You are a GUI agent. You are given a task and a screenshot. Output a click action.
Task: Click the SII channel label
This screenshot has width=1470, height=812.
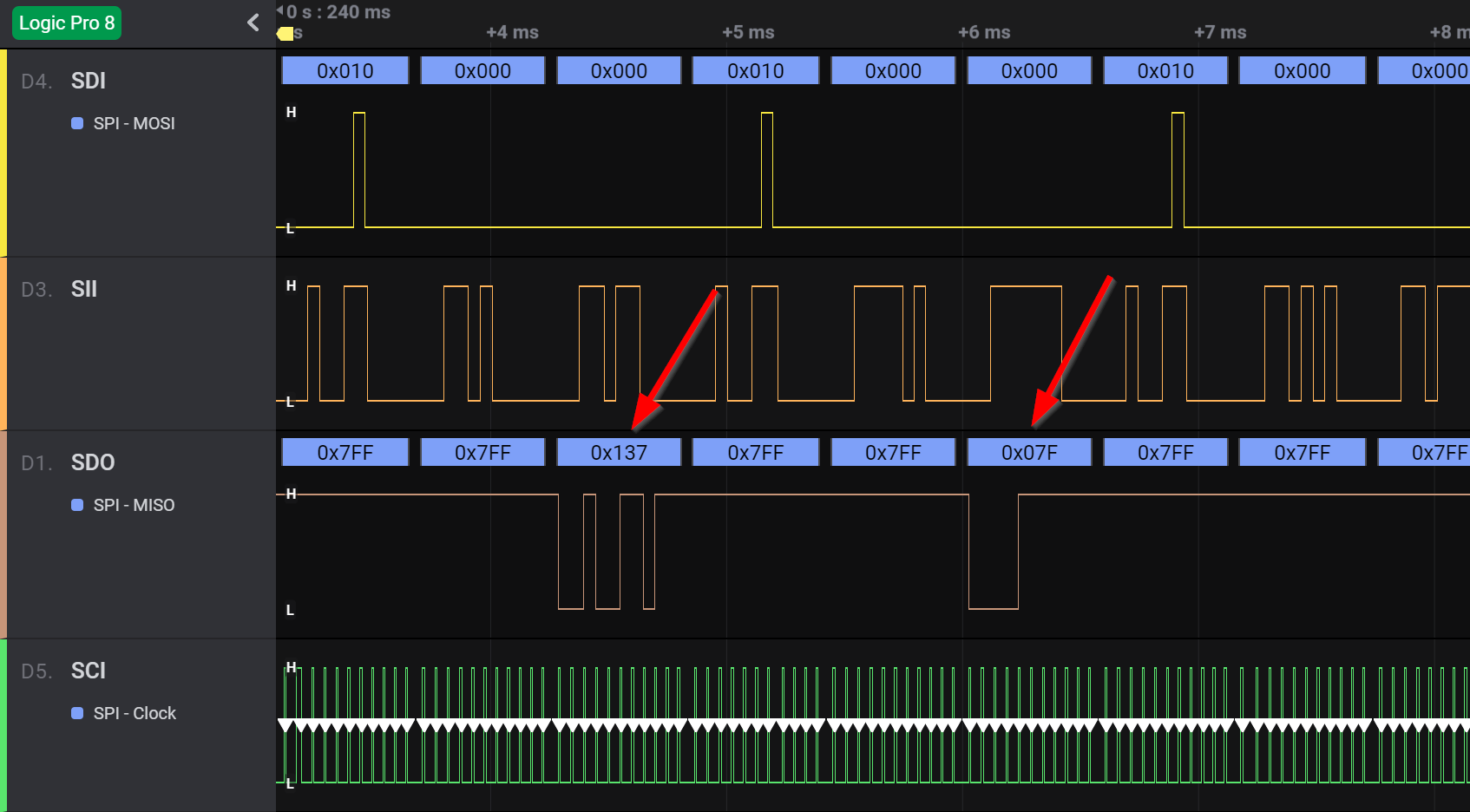84,289
